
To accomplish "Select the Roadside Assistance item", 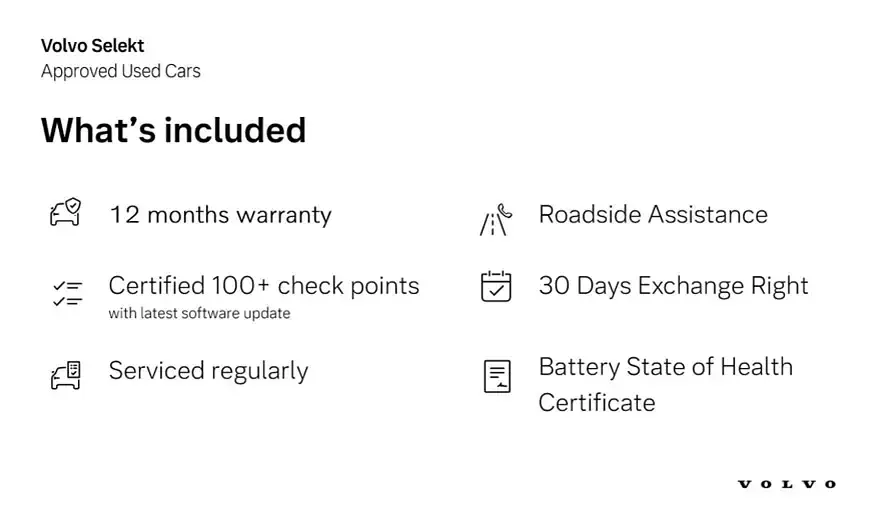I will pos(653,215).
